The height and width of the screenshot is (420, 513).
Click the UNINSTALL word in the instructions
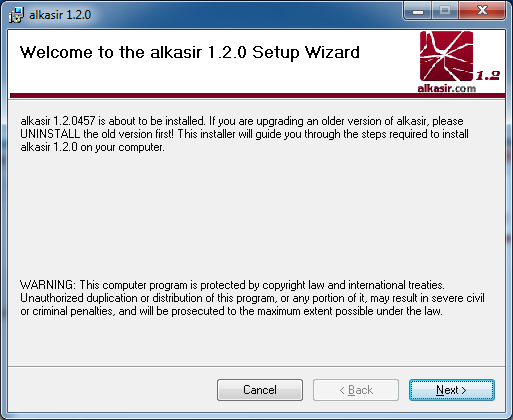pos(50,134)
